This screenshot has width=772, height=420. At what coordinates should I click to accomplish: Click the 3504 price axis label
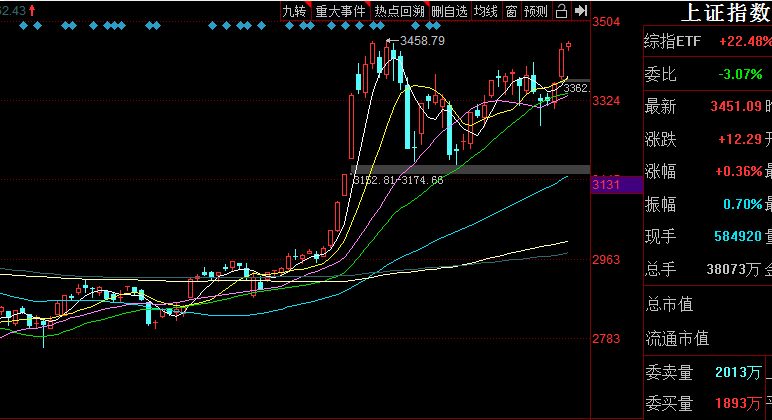606,22
